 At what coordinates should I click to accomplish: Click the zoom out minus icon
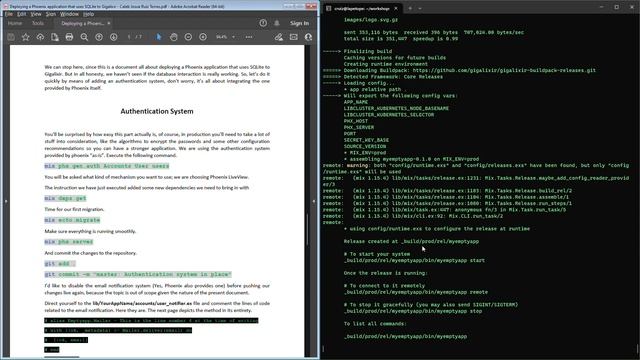[188, 37]
